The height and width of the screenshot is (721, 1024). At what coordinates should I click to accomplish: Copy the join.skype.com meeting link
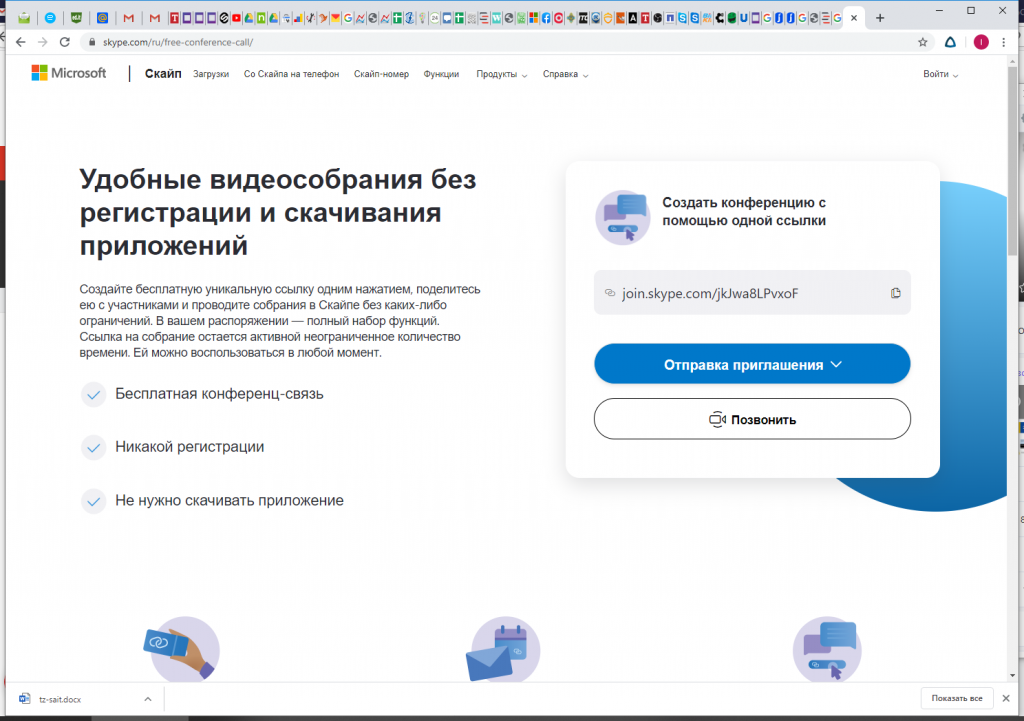(895, 293)
